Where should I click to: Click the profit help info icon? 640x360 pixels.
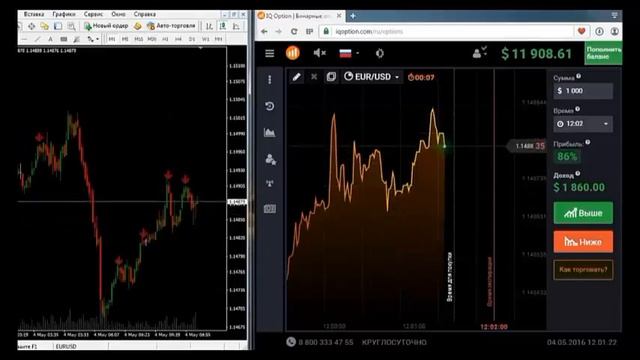pos(588,142)
